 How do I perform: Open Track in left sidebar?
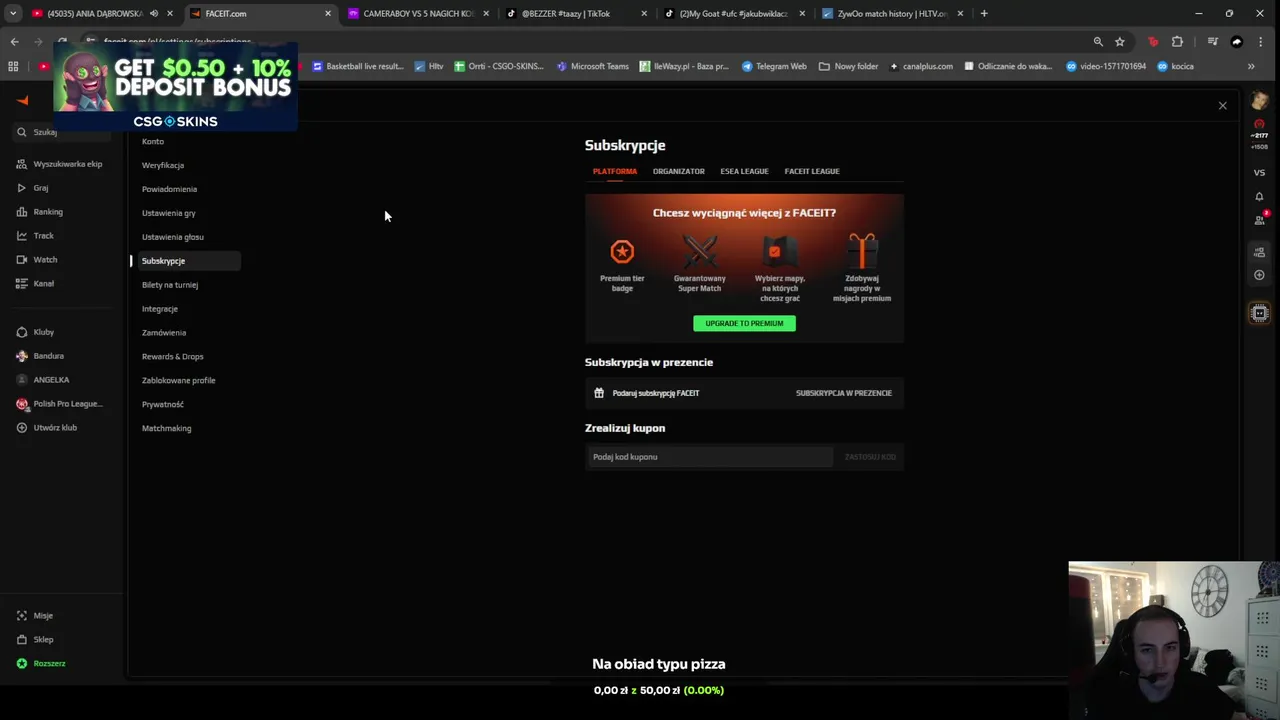tap(36, 236)
